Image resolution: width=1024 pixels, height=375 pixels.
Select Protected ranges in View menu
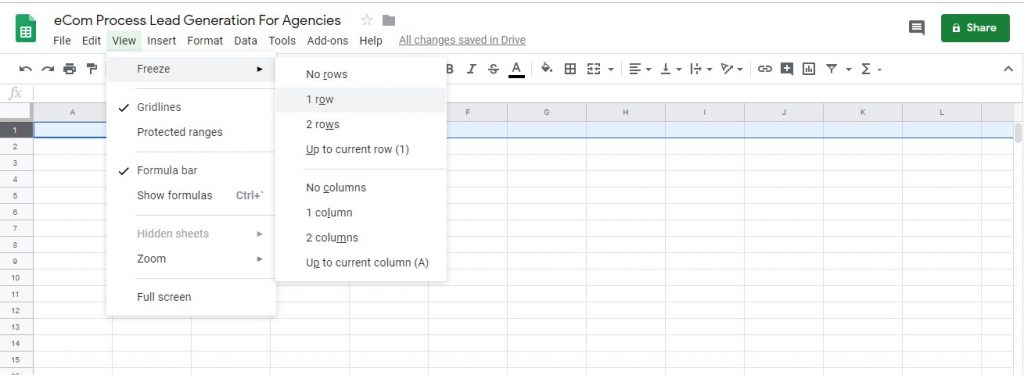pyautogui.click(x=191, y=132)
